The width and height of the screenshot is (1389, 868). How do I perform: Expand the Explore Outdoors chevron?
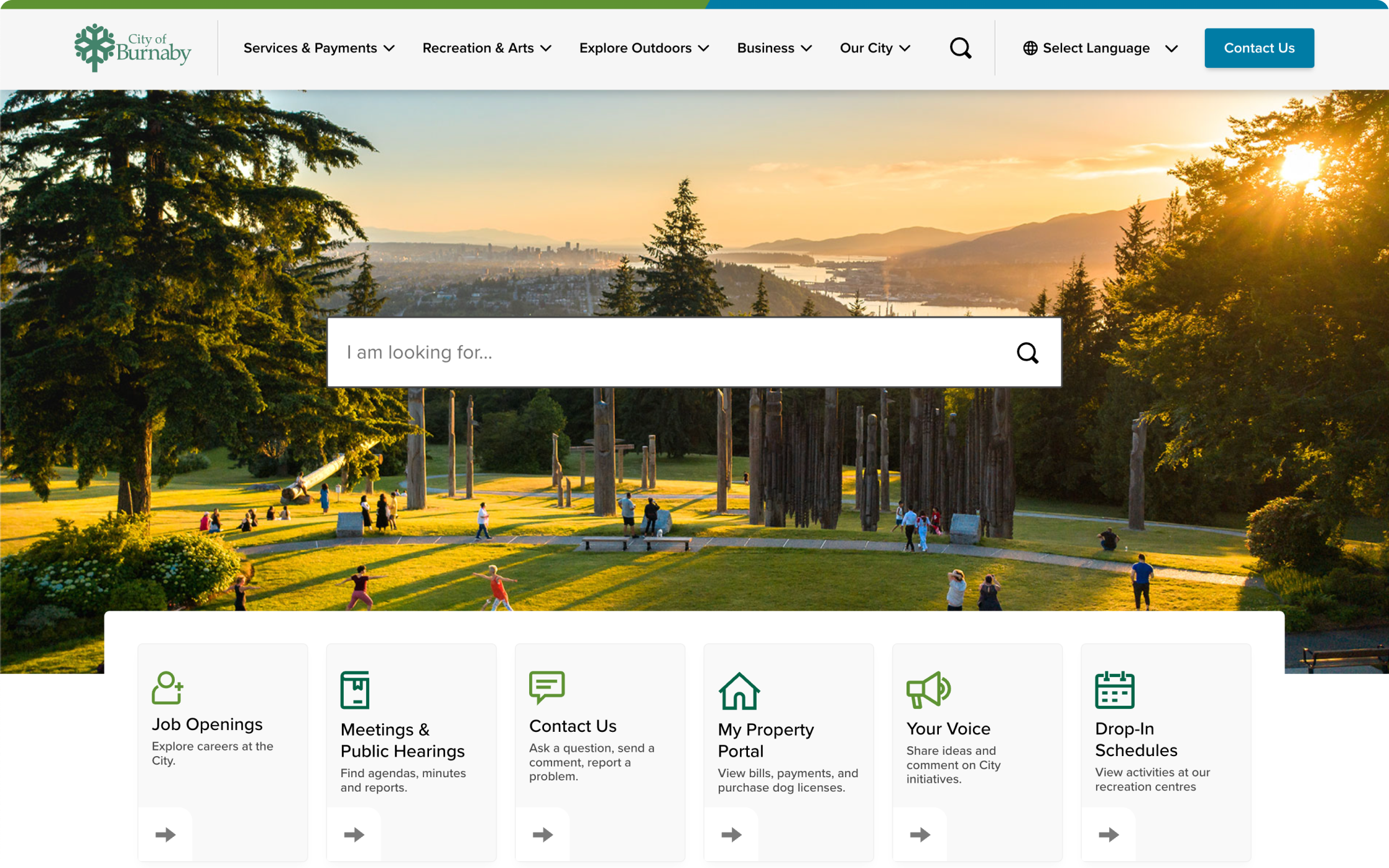(x=703, y=48)
